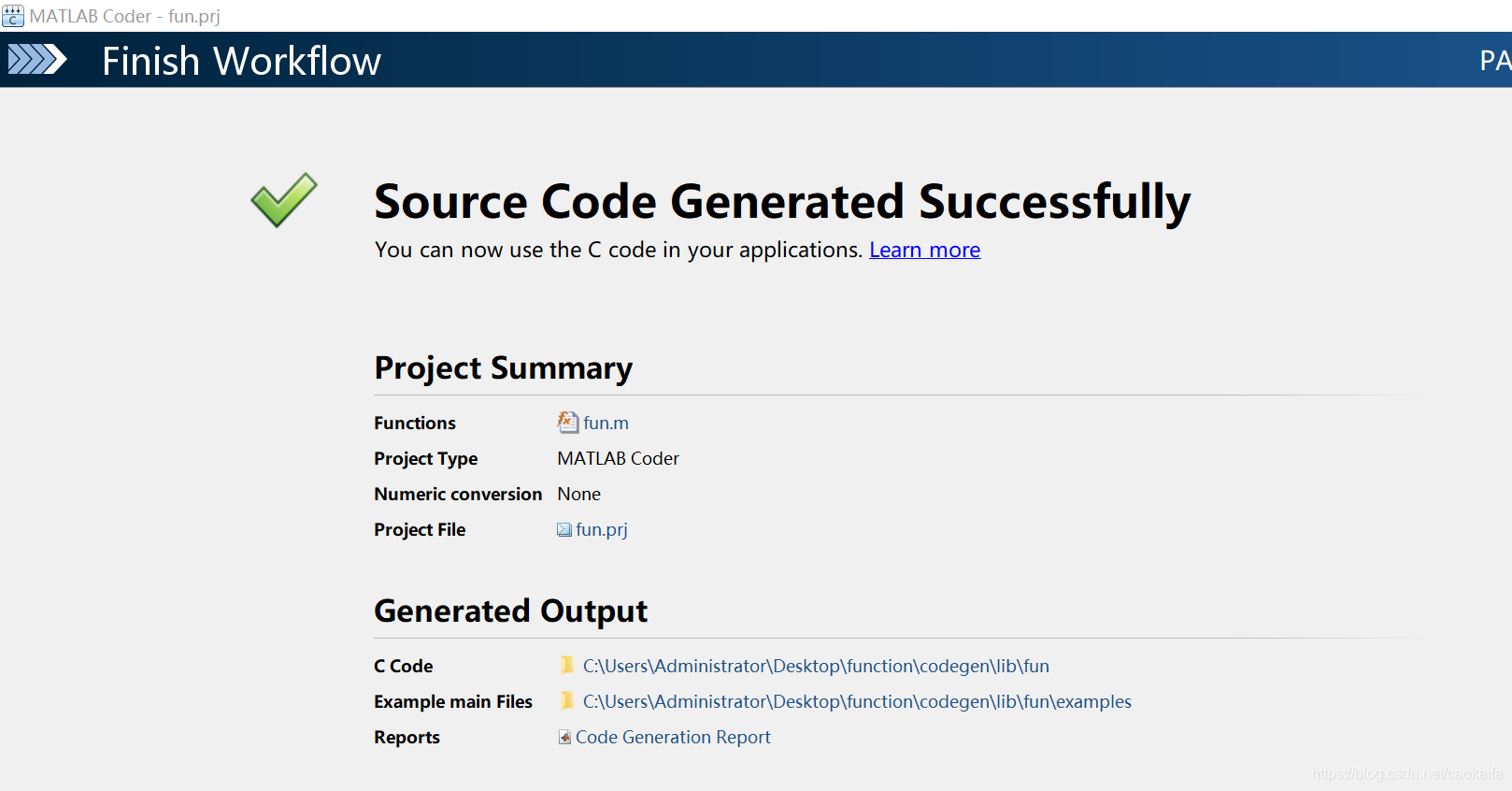
Task: Click the 'MATLAB Coder - fun.prj' window title
Action: click(x=125, y=16)
